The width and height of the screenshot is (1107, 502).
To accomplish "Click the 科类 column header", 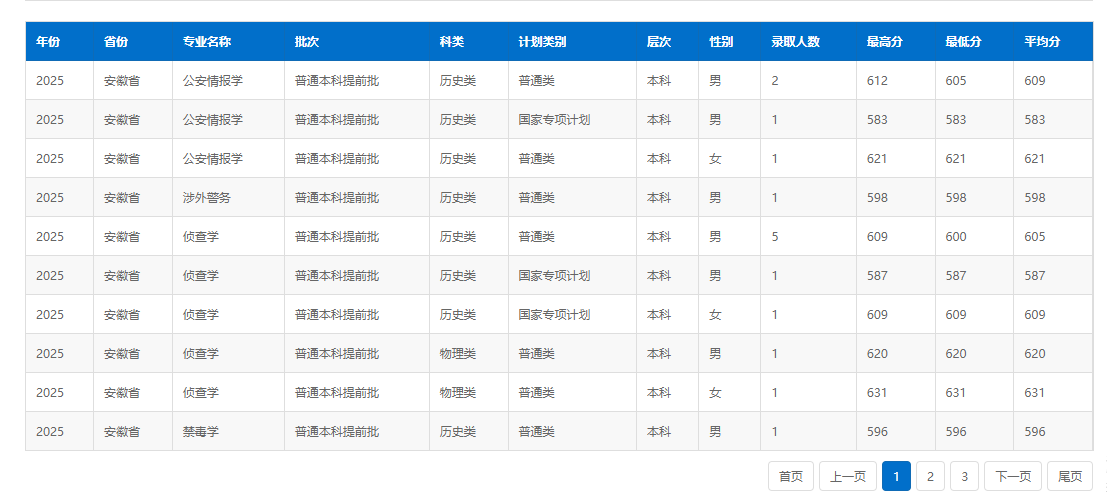I will click(x=452, y=42).
